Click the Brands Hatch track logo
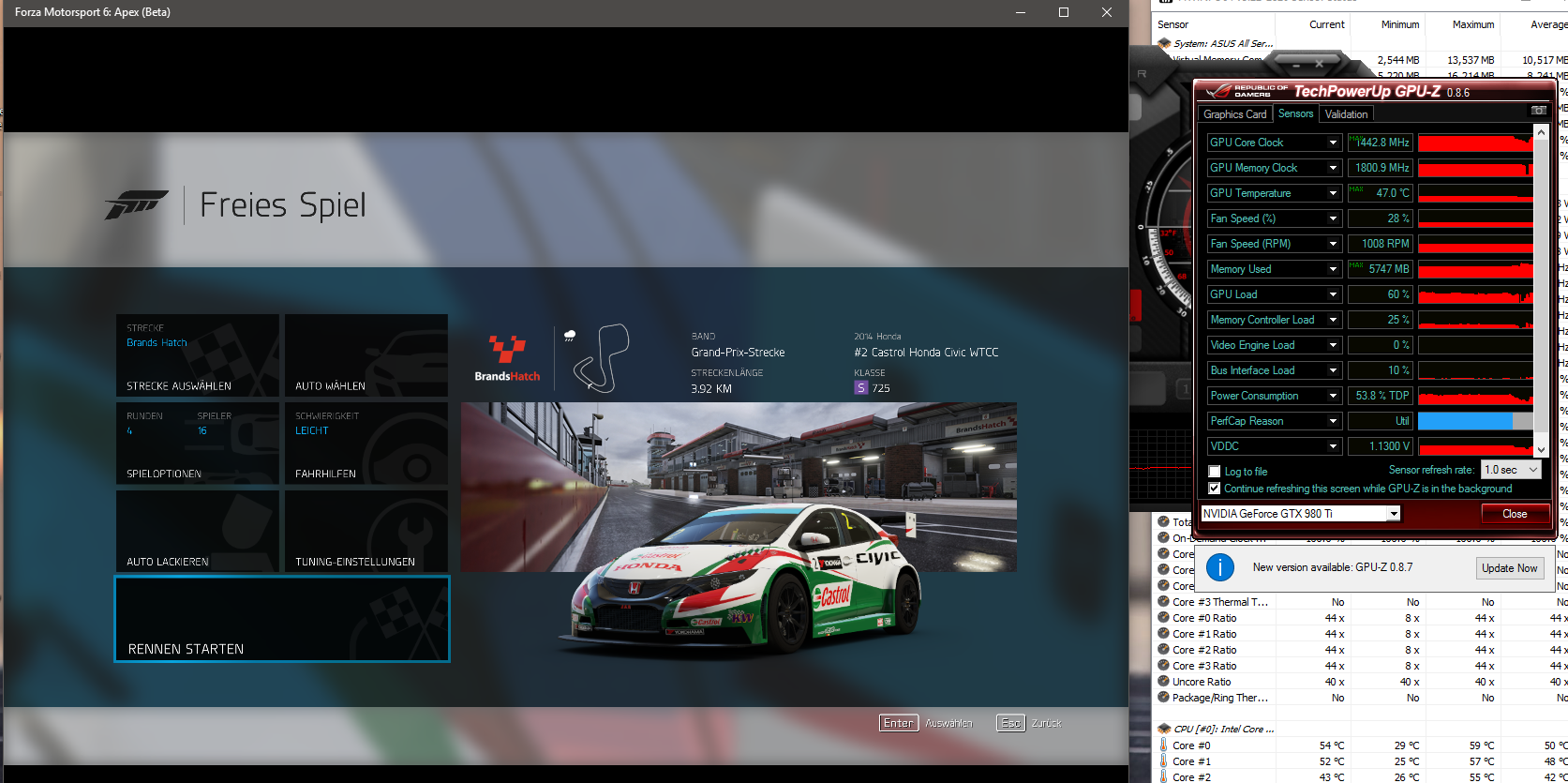Screen dimensions: 1568x783 point(507,358)
